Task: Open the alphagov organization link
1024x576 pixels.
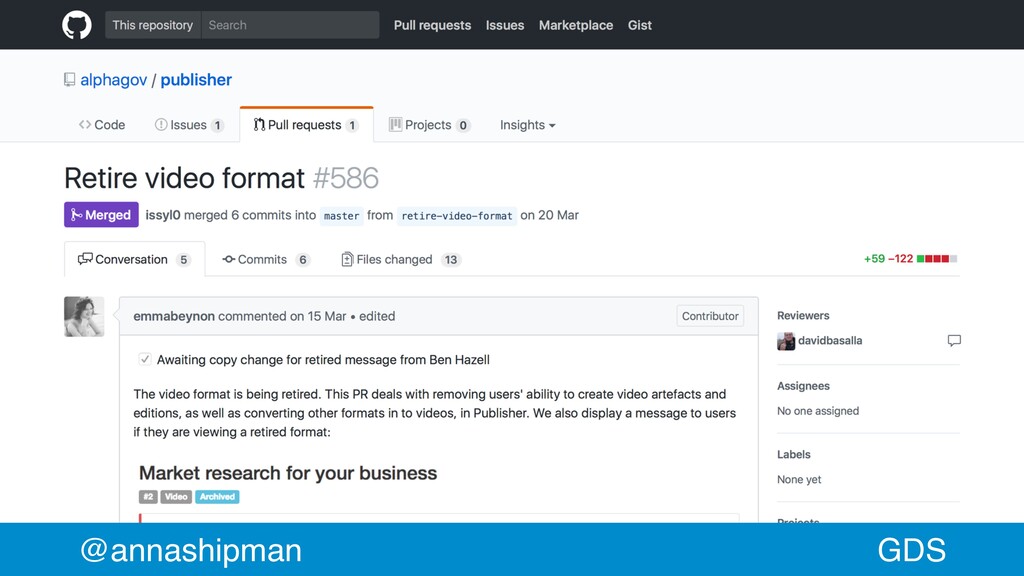Action: click(x=114, y=80)
